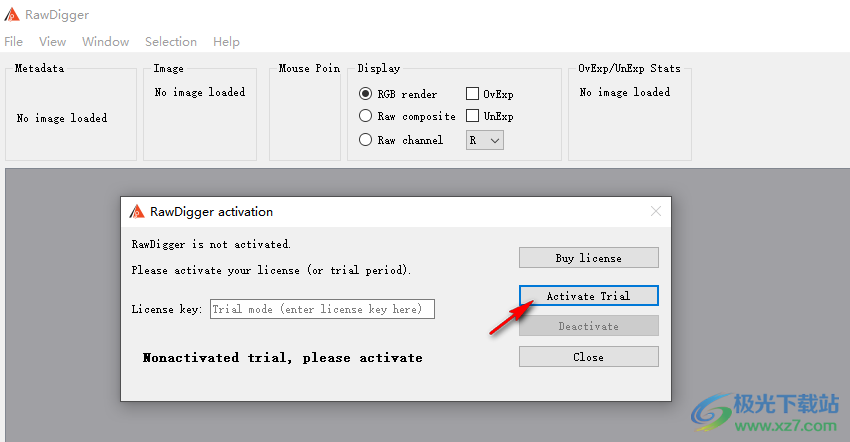Close the RawDigger activation dialog with X
The width and height of the screenshot is (850, 442).
(656, 212)
